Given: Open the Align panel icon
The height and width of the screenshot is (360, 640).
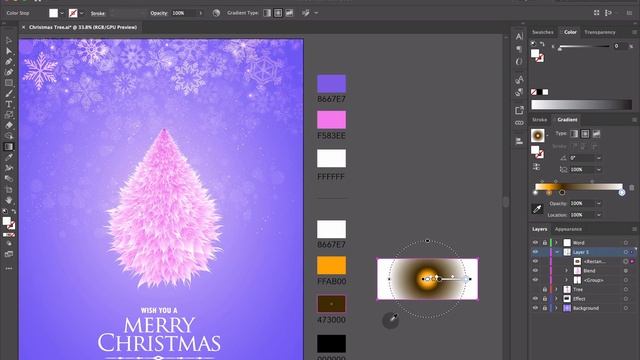Looking at the screenshot, I should [x=519, y=141].
